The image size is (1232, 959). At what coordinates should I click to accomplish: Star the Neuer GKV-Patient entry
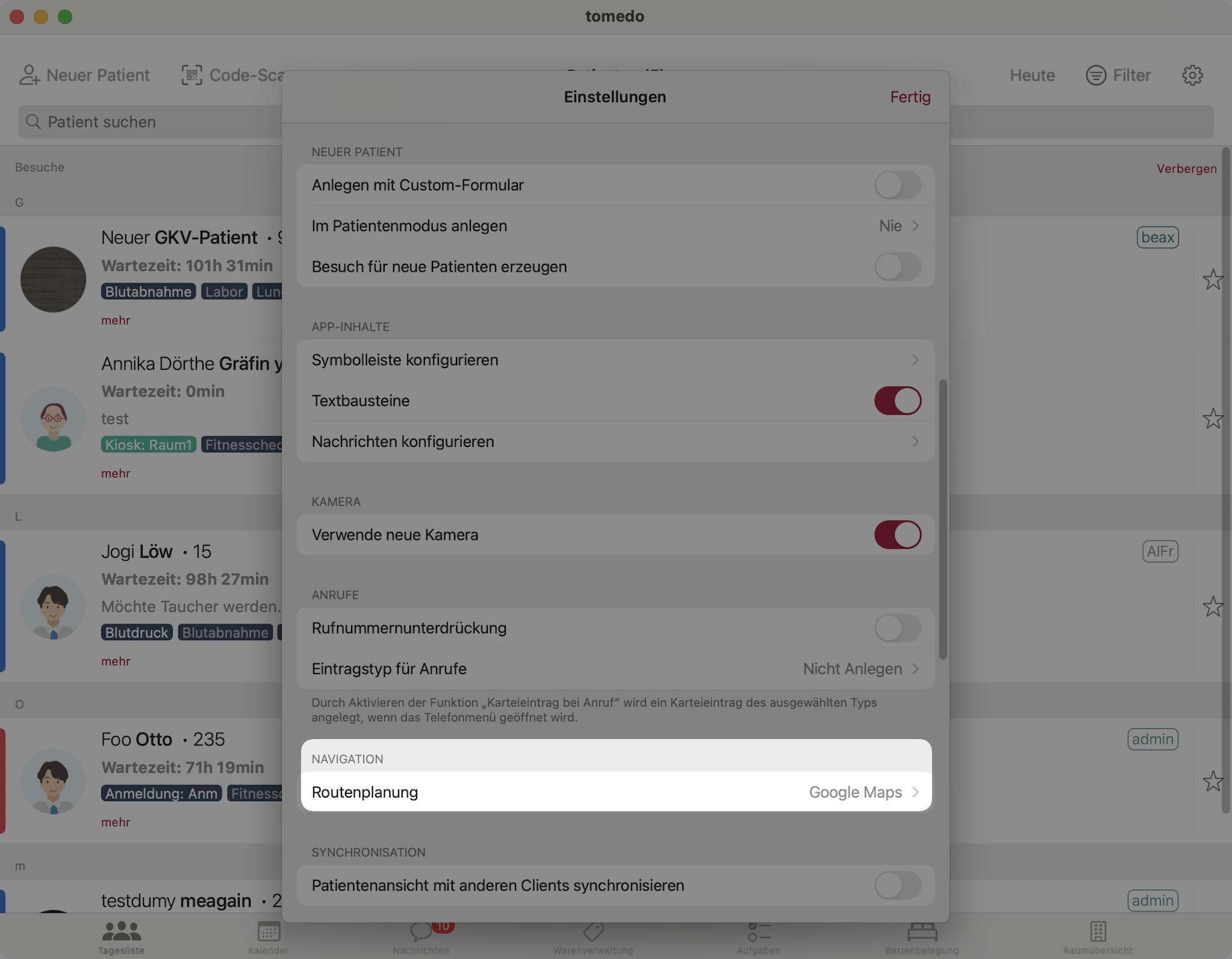(x=1213, y=280)
